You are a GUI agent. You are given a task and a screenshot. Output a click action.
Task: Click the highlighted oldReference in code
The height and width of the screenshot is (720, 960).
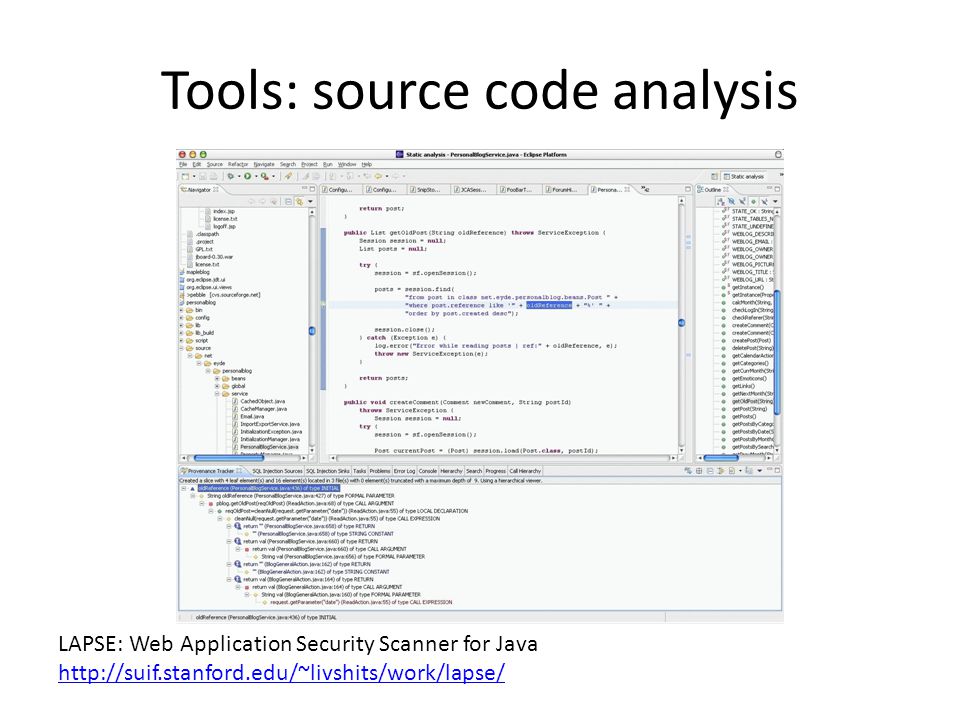[x=549, y=305]
